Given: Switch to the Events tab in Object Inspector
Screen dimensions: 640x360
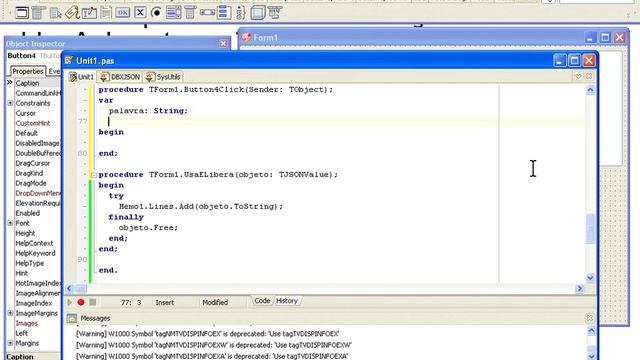Looking at the screenshot, I should click(53, 71).
